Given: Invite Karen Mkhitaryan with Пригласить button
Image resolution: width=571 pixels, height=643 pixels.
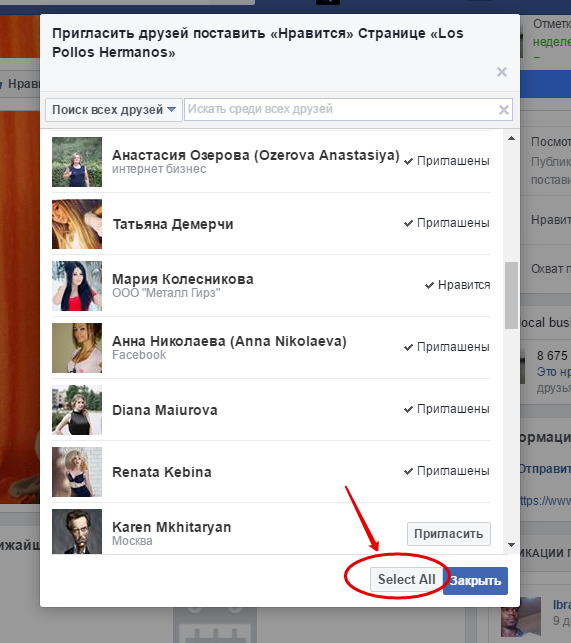Looking at the screenshot, I should point(449,534).
